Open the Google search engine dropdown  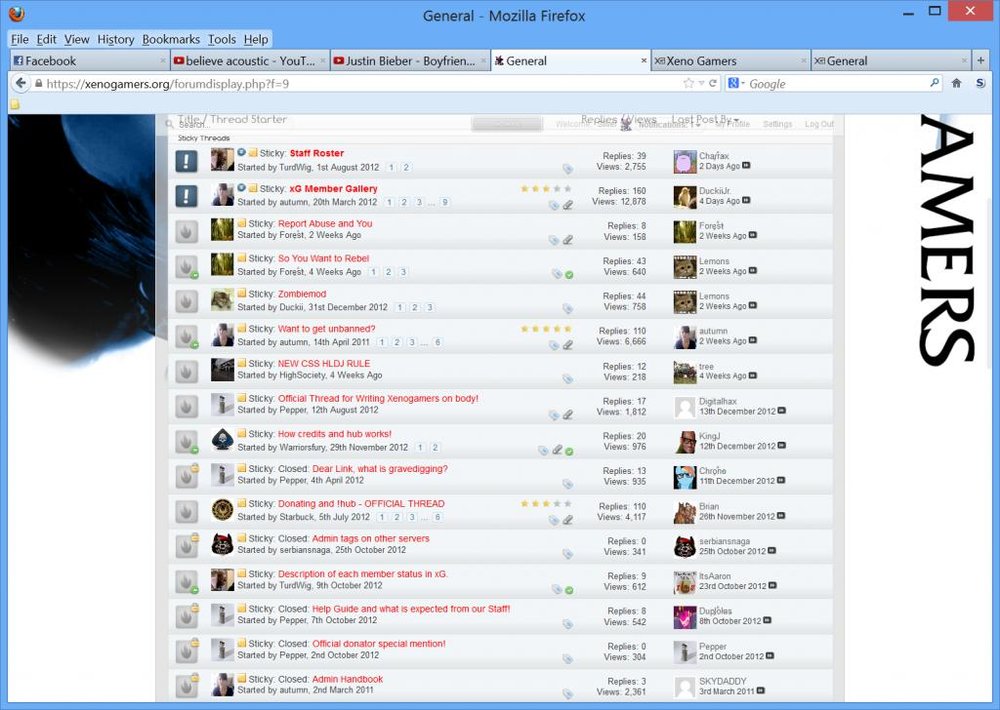pyautogui.click(x=736, y=83)
